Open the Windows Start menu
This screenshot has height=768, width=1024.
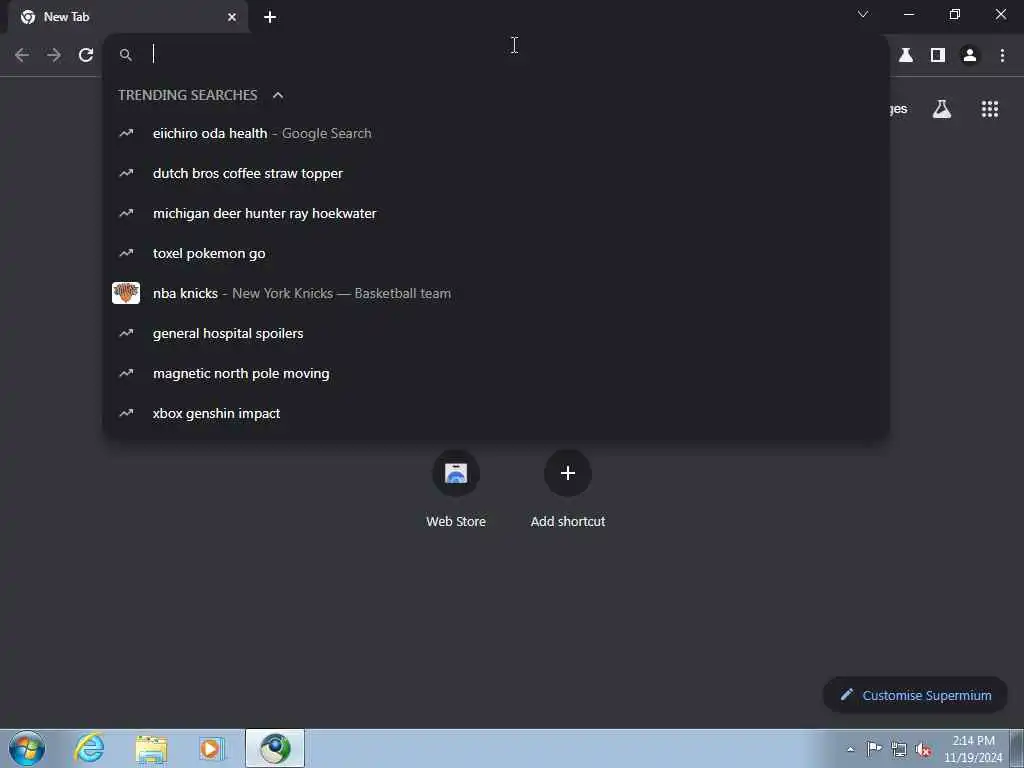coord(27,748)
